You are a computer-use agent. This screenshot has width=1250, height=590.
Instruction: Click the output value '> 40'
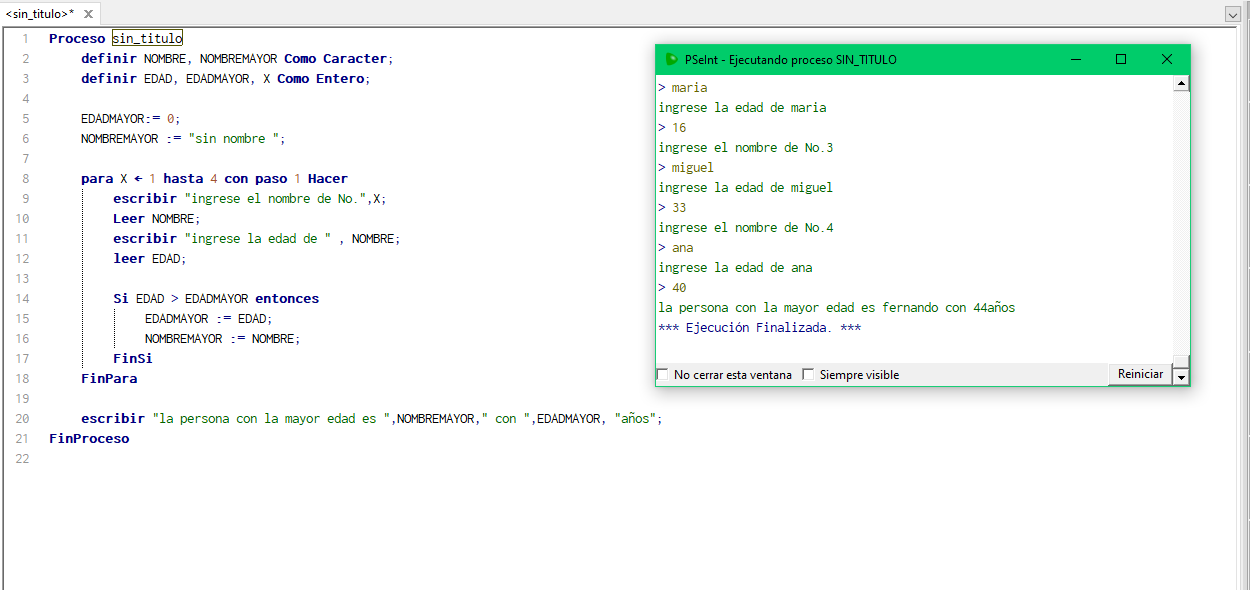pos(673,287)
